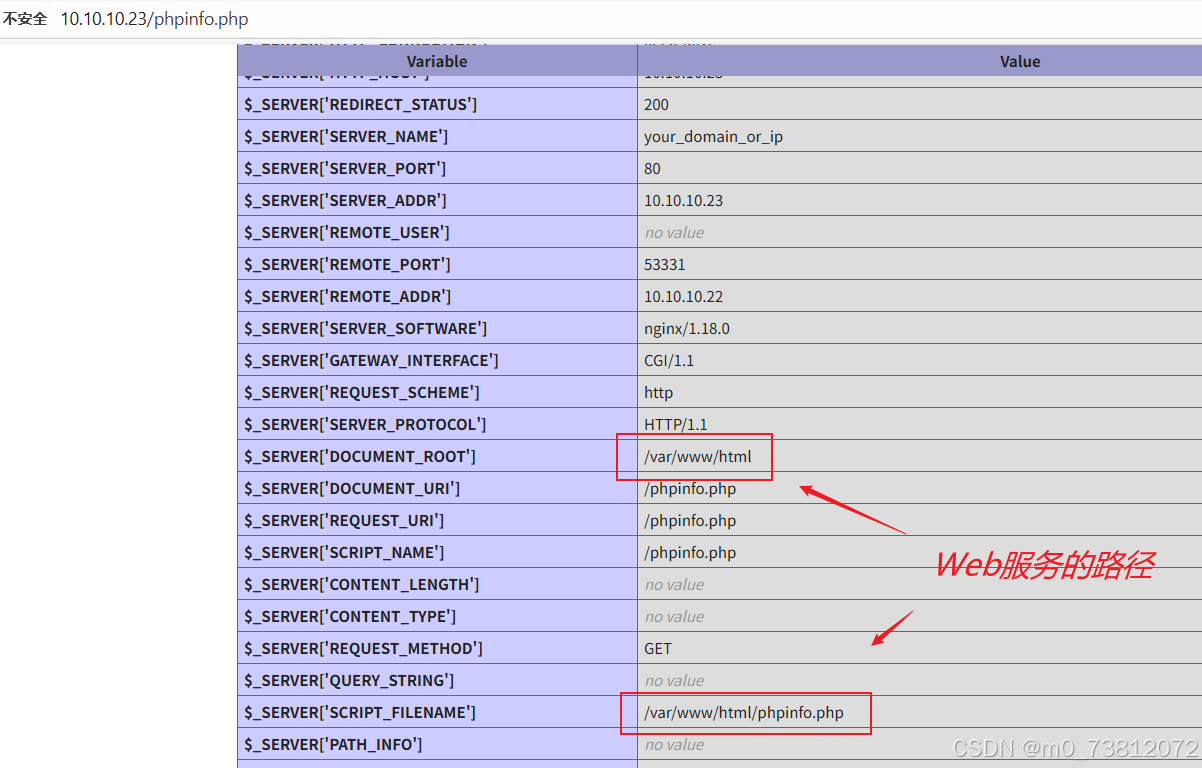
Task: Click the nginx/1.18.0 value
Action: pyautogui.click(x=687, y=328)
